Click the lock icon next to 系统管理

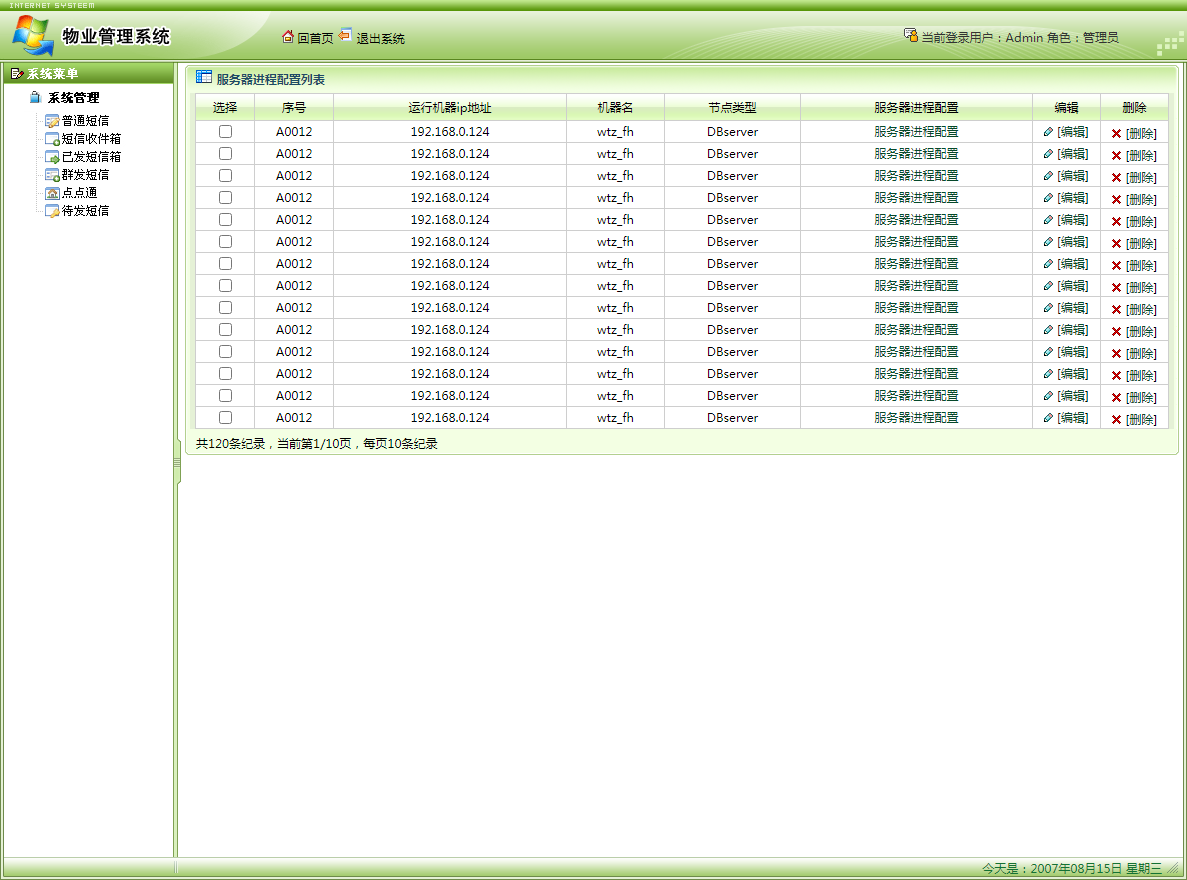(35, 97)
